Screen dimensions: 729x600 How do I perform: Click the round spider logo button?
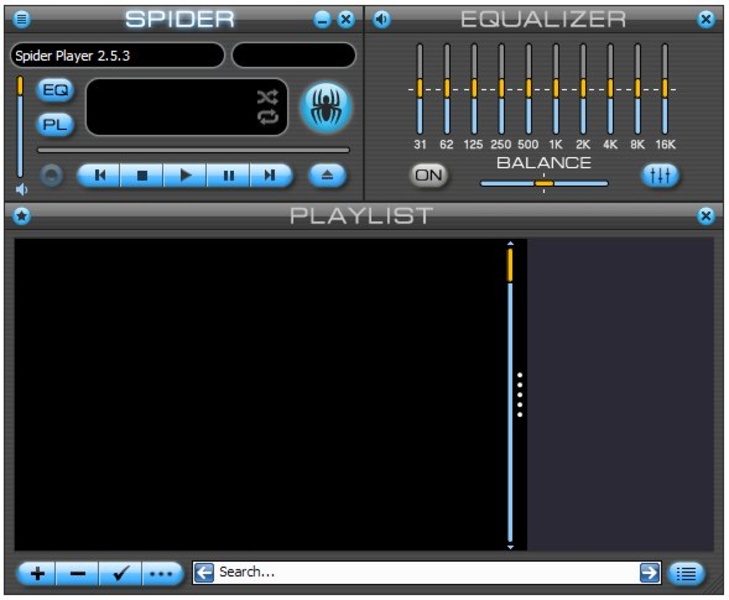pyautogui.click(x=326, y=107)
